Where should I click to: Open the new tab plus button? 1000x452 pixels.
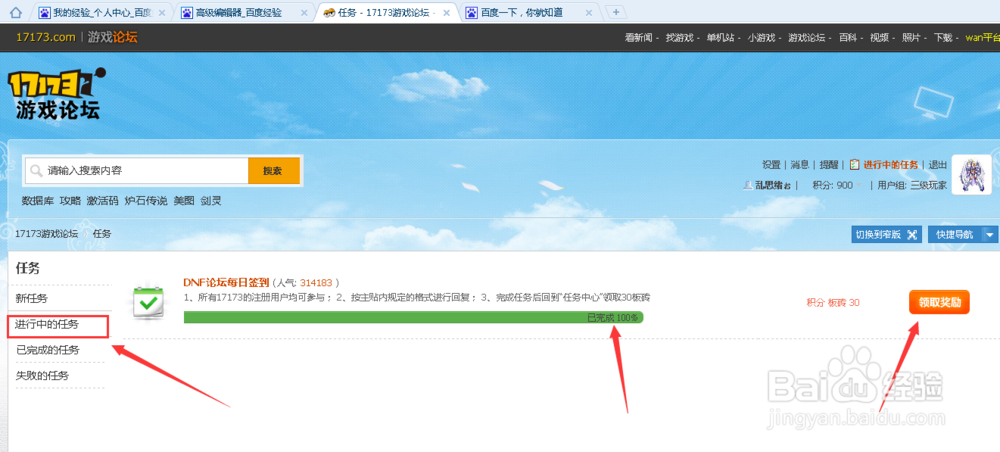pyautogui.click(x=615, y=12)
